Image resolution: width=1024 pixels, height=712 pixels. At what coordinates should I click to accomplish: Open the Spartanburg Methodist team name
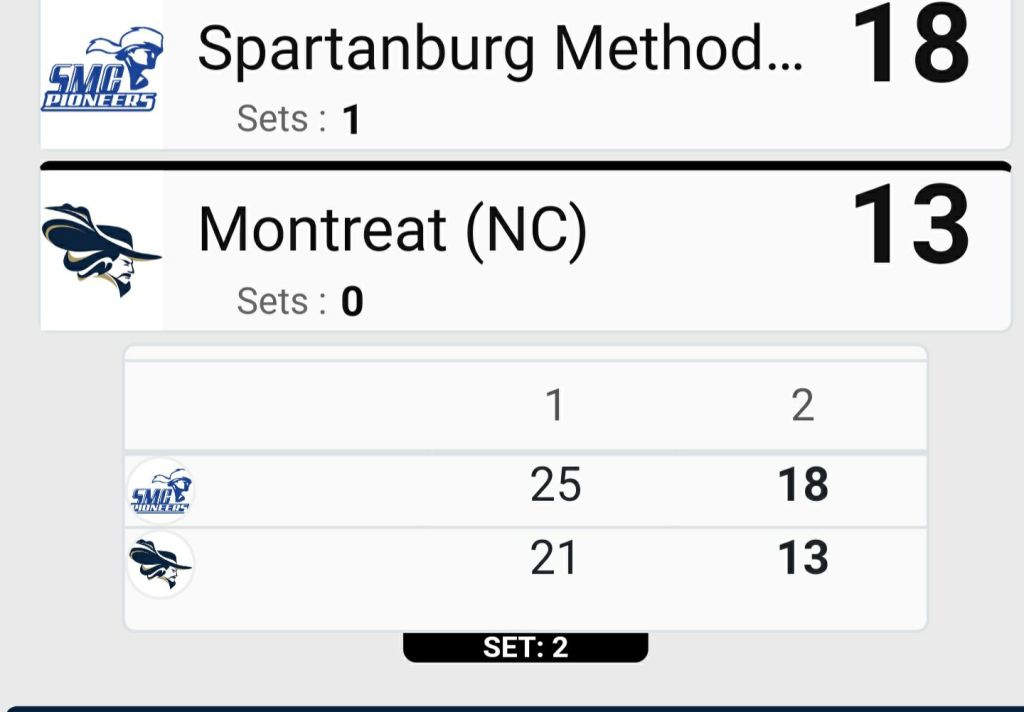(499, 48)
